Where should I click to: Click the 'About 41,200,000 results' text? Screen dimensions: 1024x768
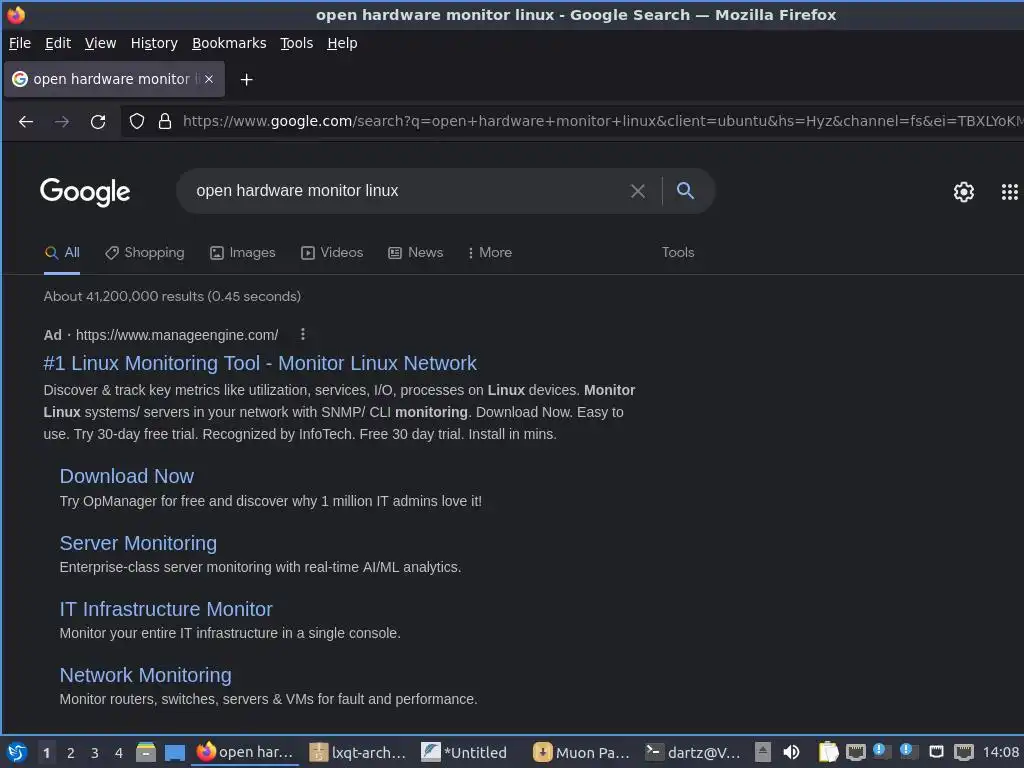pos(172,296)
